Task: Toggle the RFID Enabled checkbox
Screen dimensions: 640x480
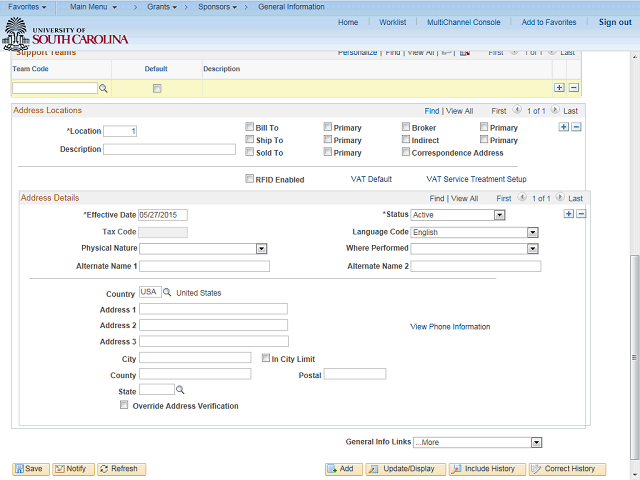Action: pos(250,179)
